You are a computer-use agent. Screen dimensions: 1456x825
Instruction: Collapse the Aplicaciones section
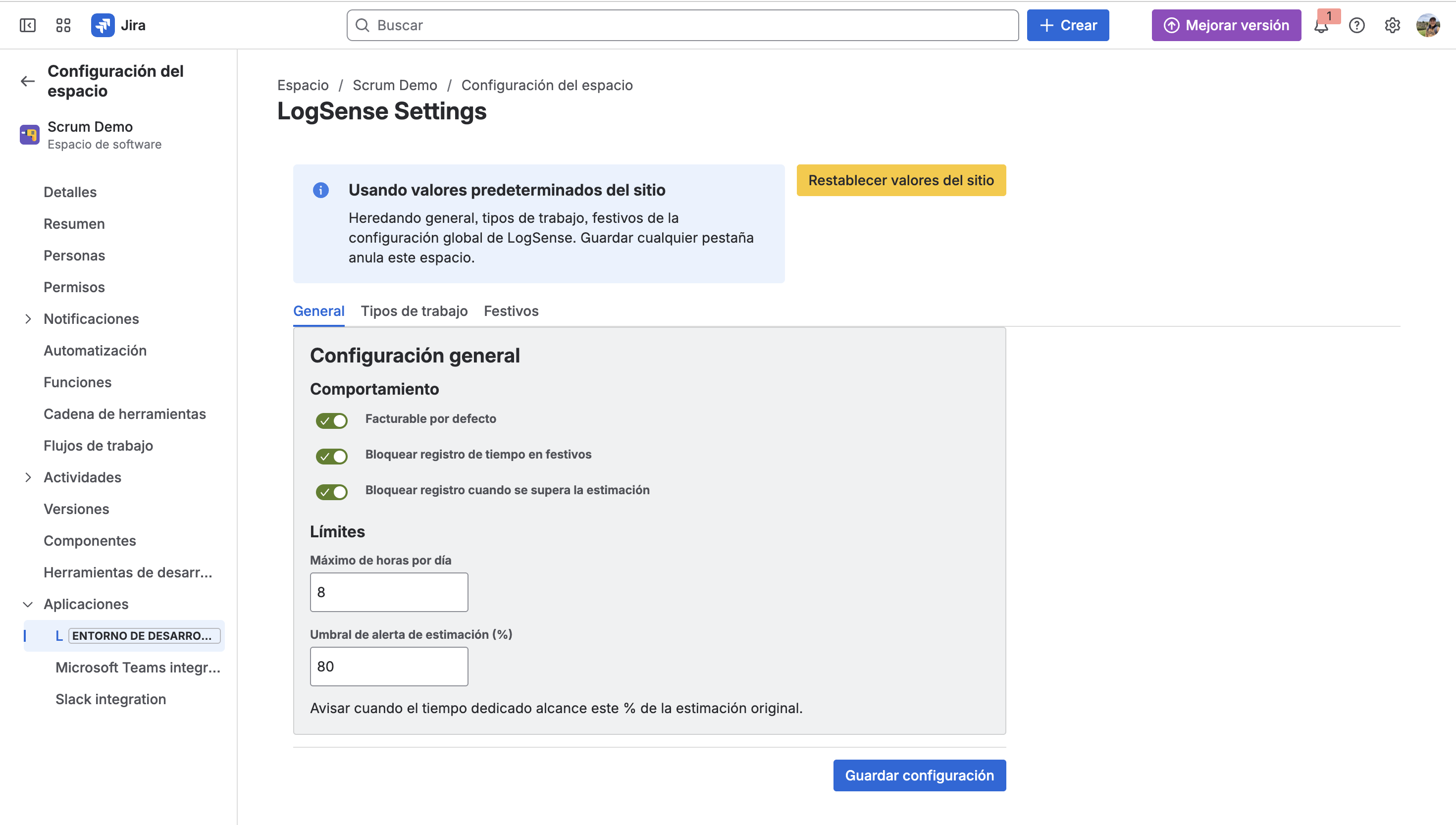[x=28, y=604]
